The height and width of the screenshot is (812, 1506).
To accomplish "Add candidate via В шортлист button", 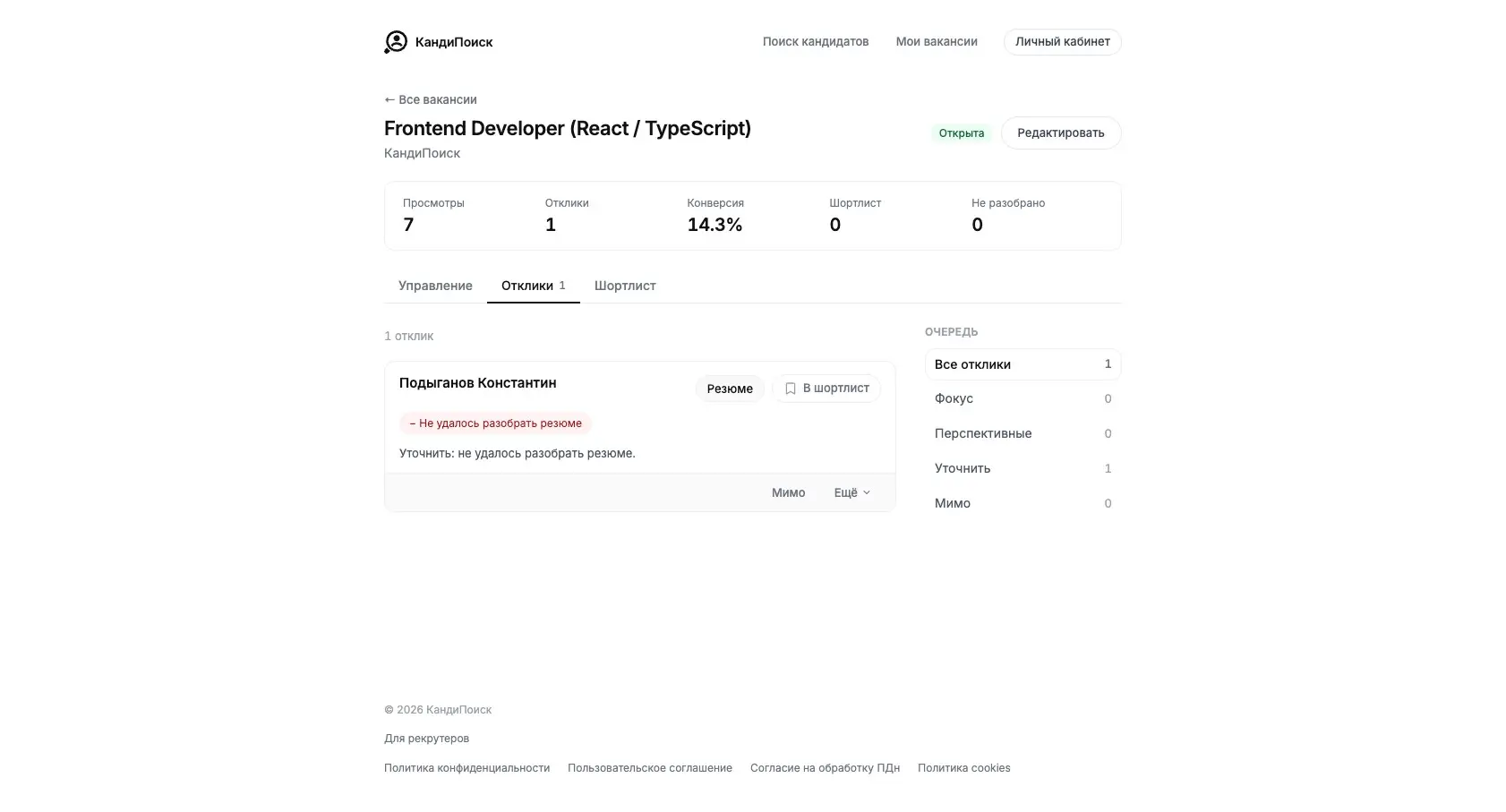I will point(826,389).
